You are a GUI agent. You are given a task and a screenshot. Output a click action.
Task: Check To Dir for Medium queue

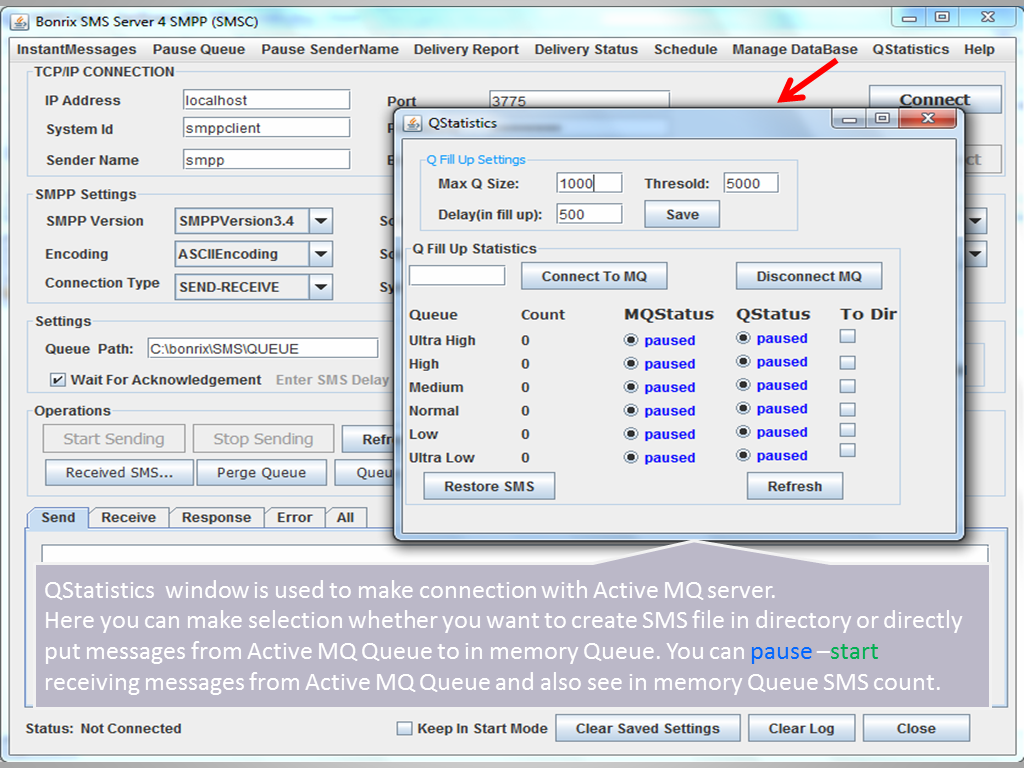coord(848,386)
